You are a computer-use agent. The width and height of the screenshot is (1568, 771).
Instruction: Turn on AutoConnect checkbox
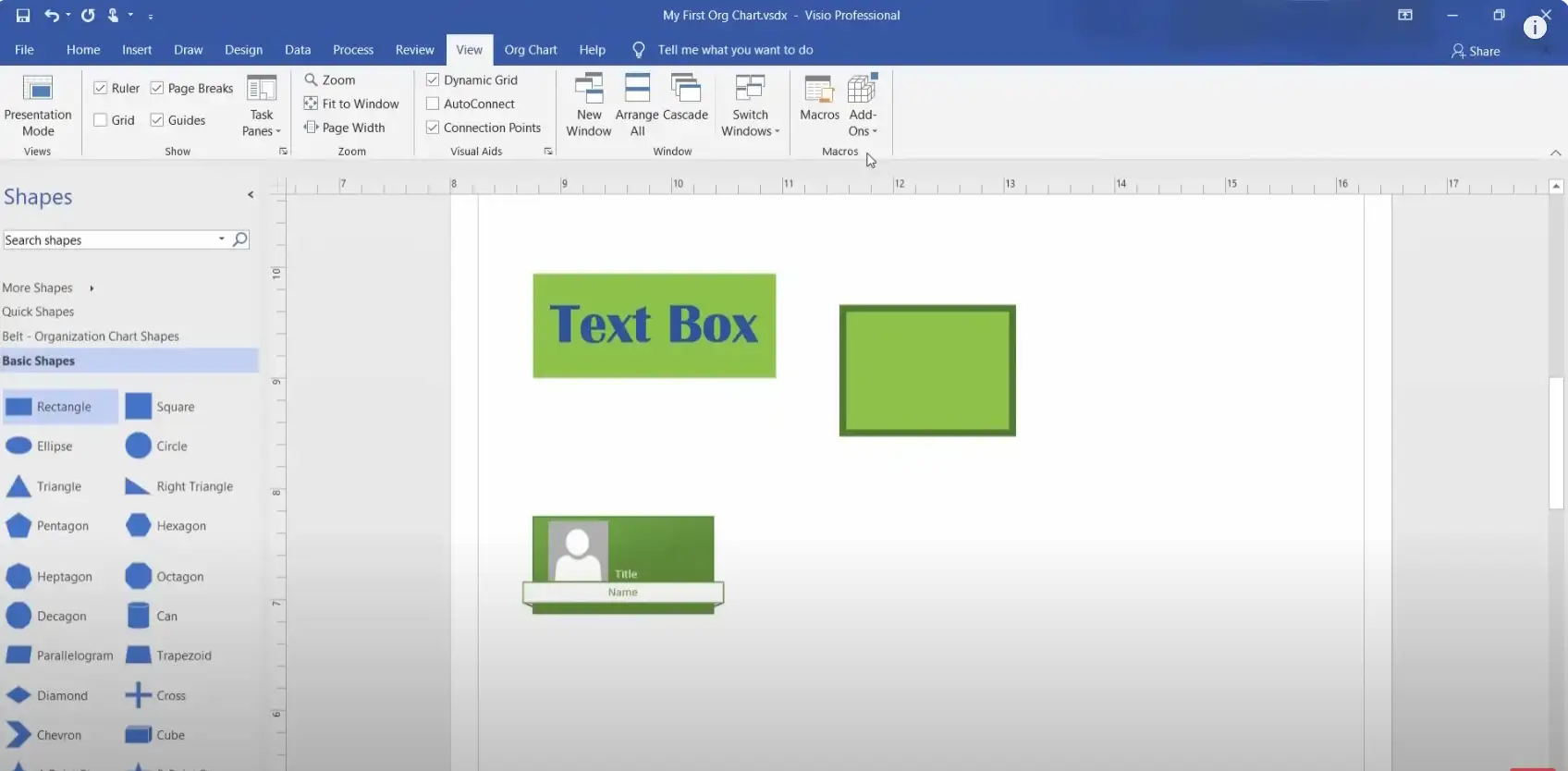pos(433,104)
